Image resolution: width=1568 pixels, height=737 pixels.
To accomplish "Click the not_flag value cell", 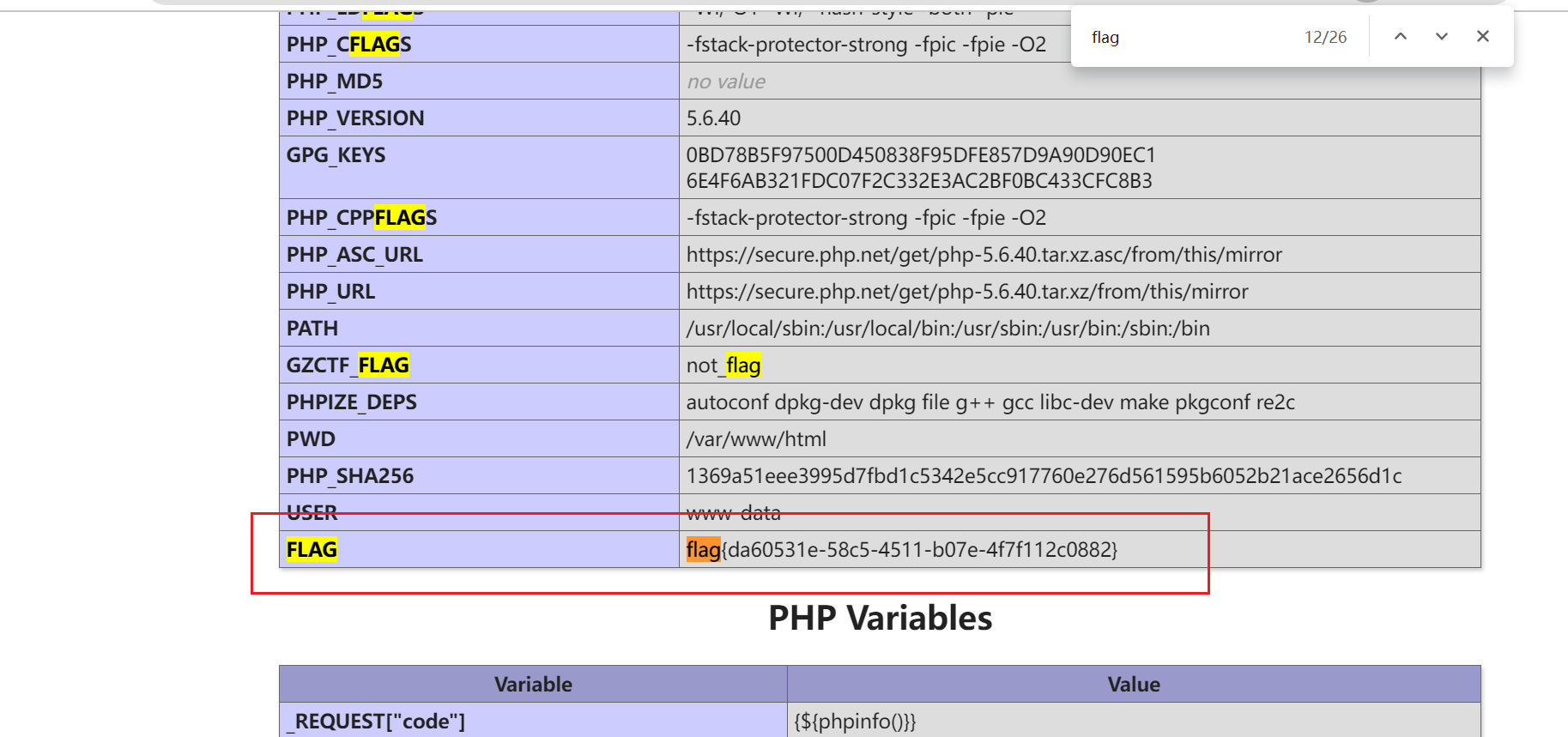I will click(x=723, y=365).
